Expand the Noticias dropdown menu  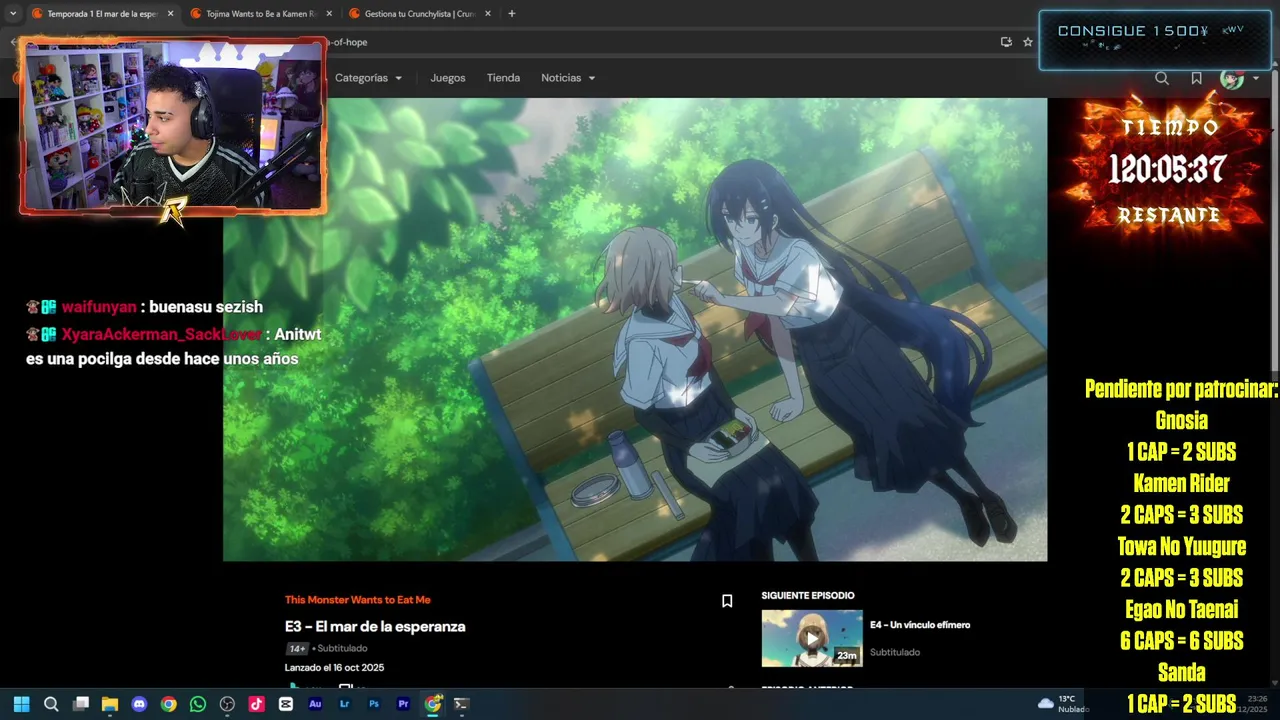[x=568, y=78]
